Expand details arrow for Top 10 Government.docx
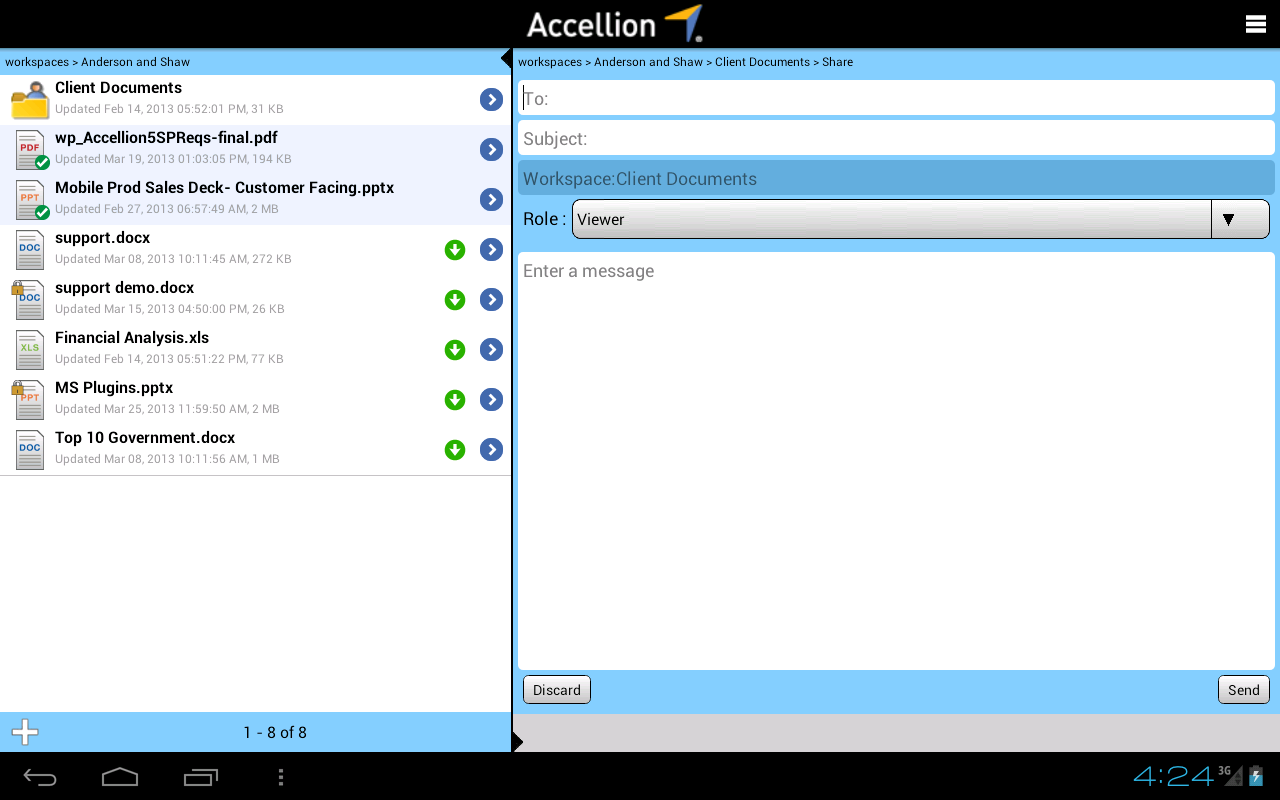 coord(491,450)
